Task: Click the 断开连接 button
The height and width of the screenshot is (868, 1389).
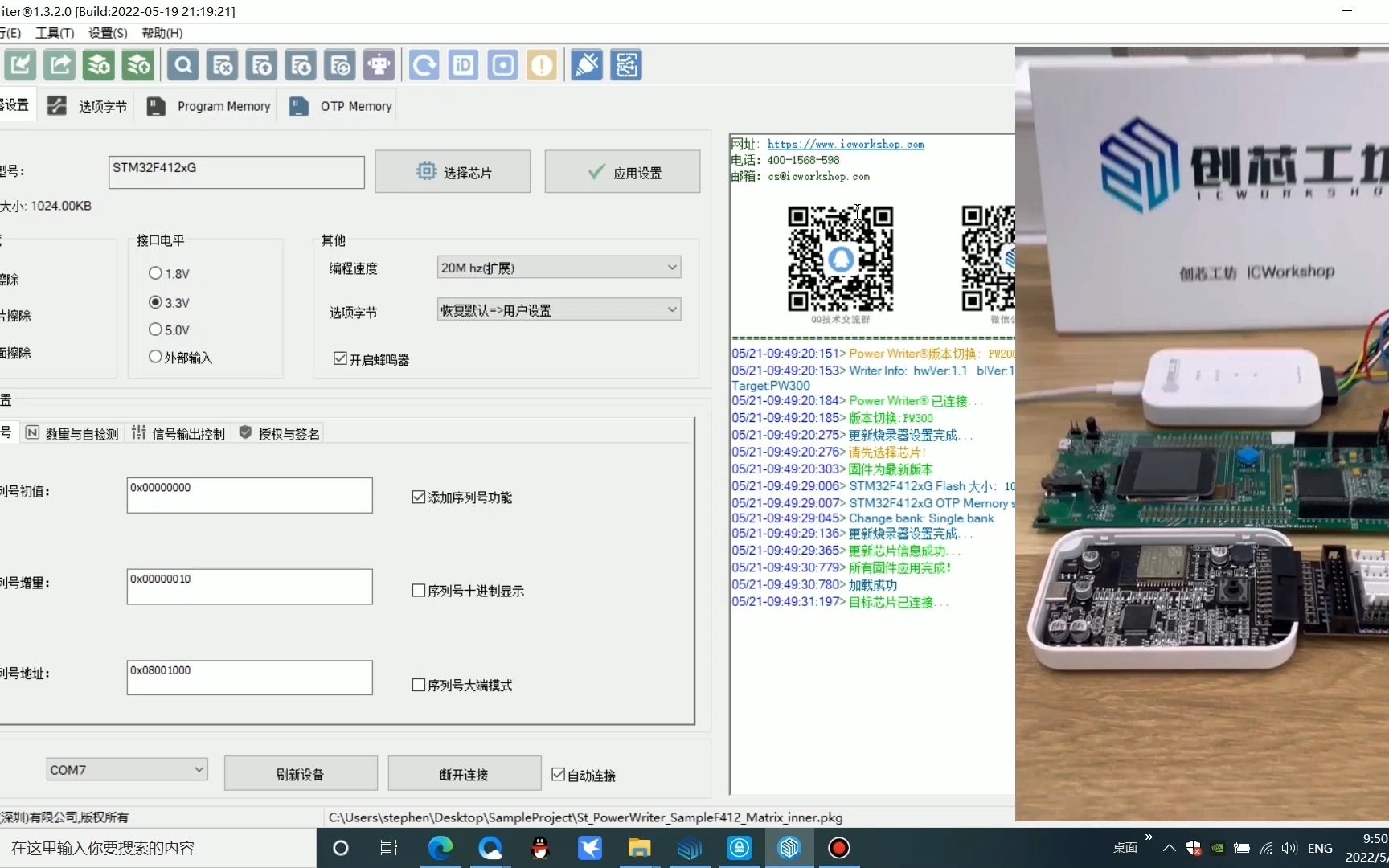Action: 464,774
